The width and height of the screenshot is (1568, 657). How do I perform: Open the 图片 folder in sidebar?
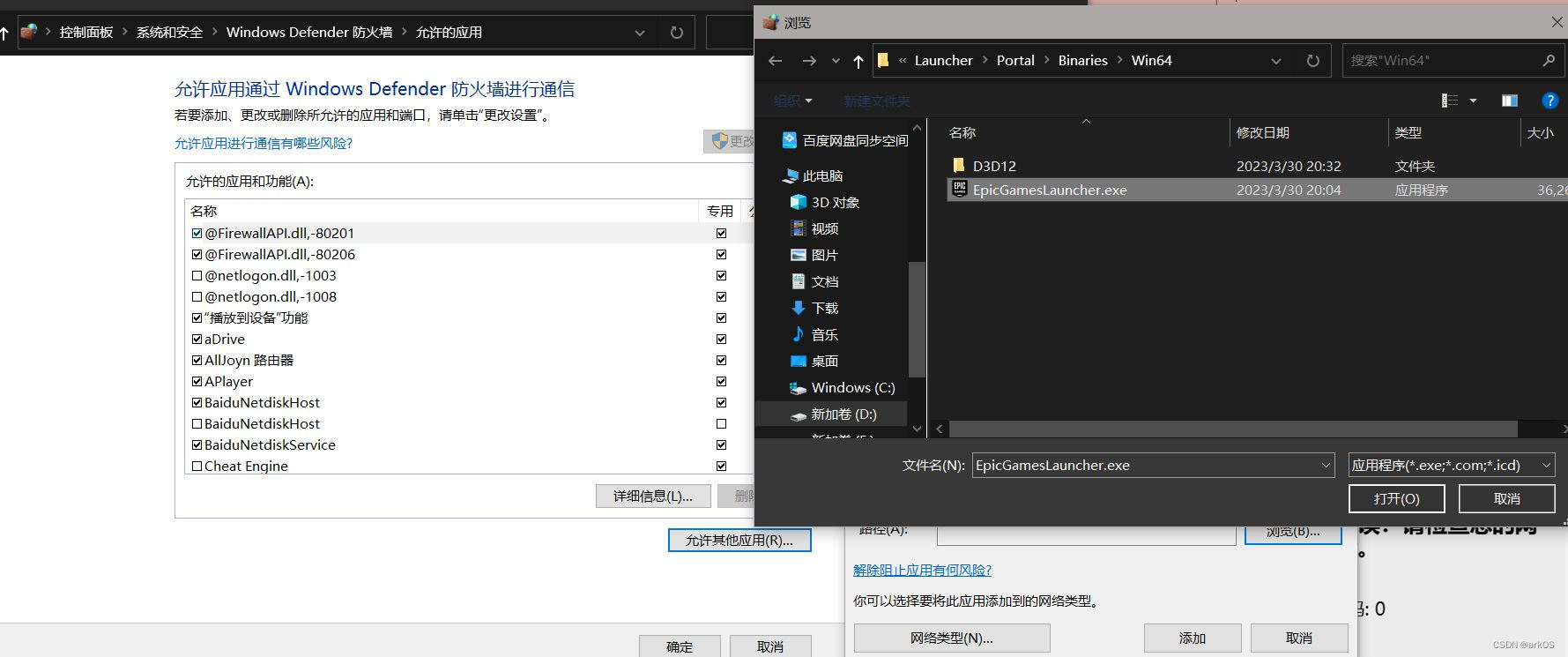814,255
